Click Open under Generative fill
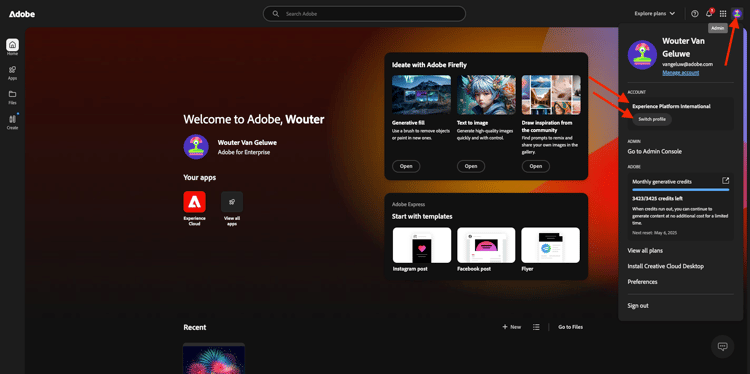 406,166
